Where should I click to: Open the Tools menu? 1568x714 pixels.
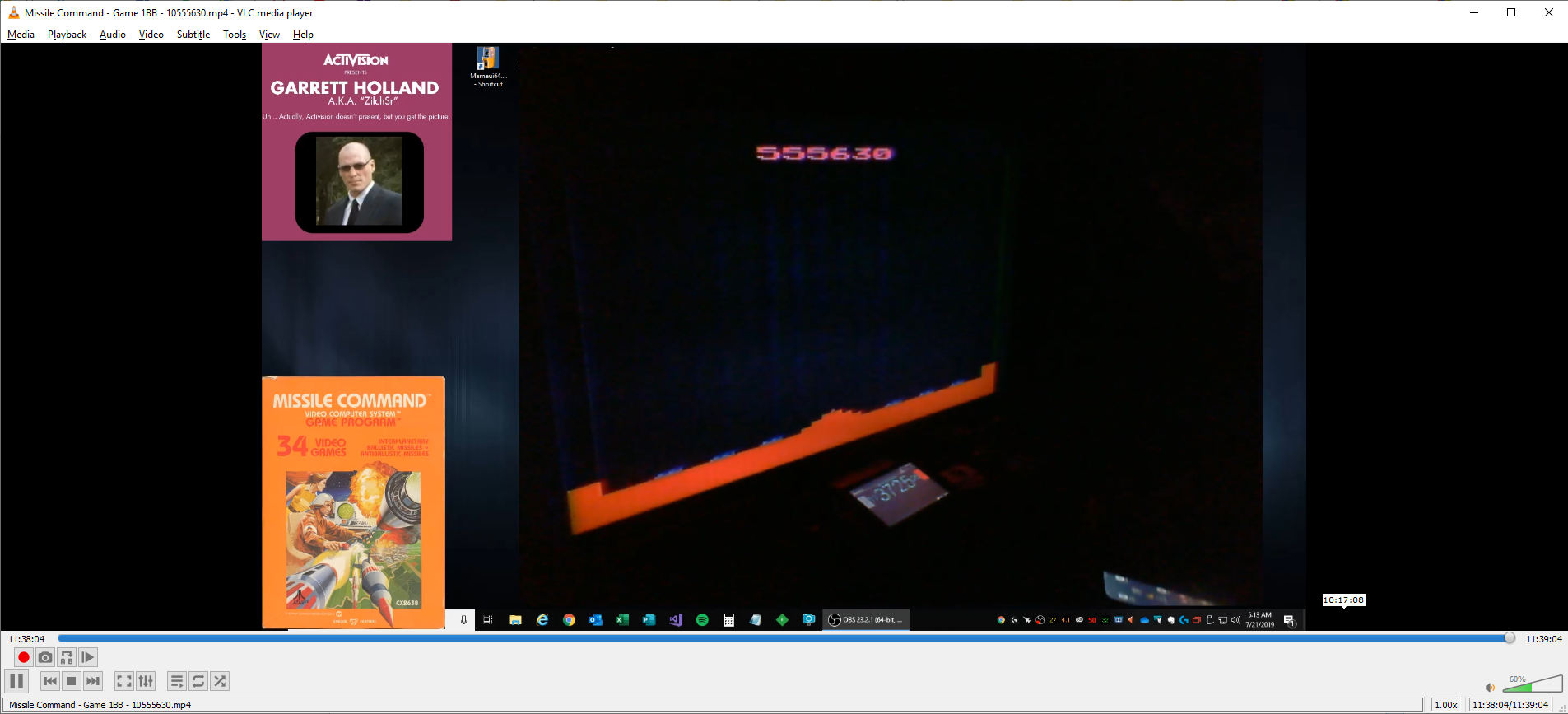coord(235,35)
